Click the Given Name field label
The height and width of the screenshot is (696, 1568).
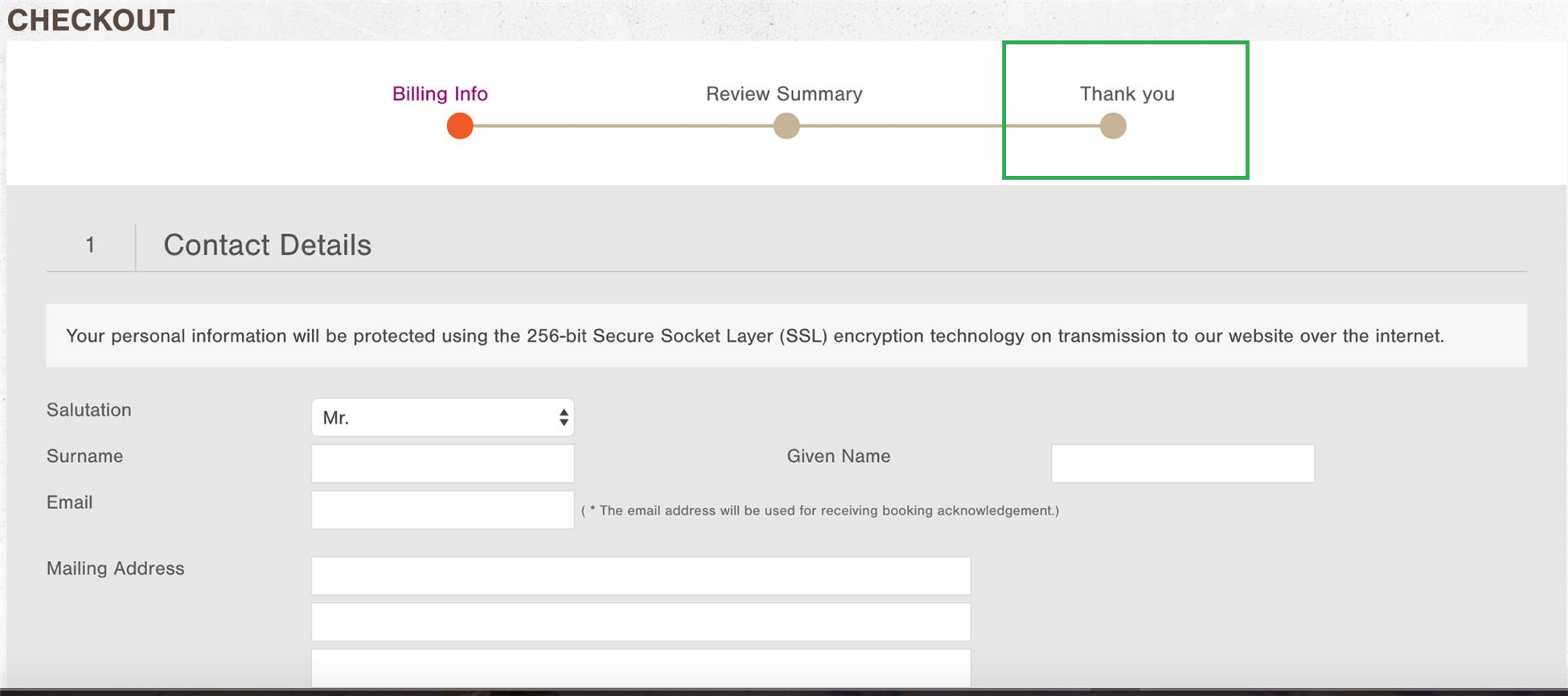839,456
